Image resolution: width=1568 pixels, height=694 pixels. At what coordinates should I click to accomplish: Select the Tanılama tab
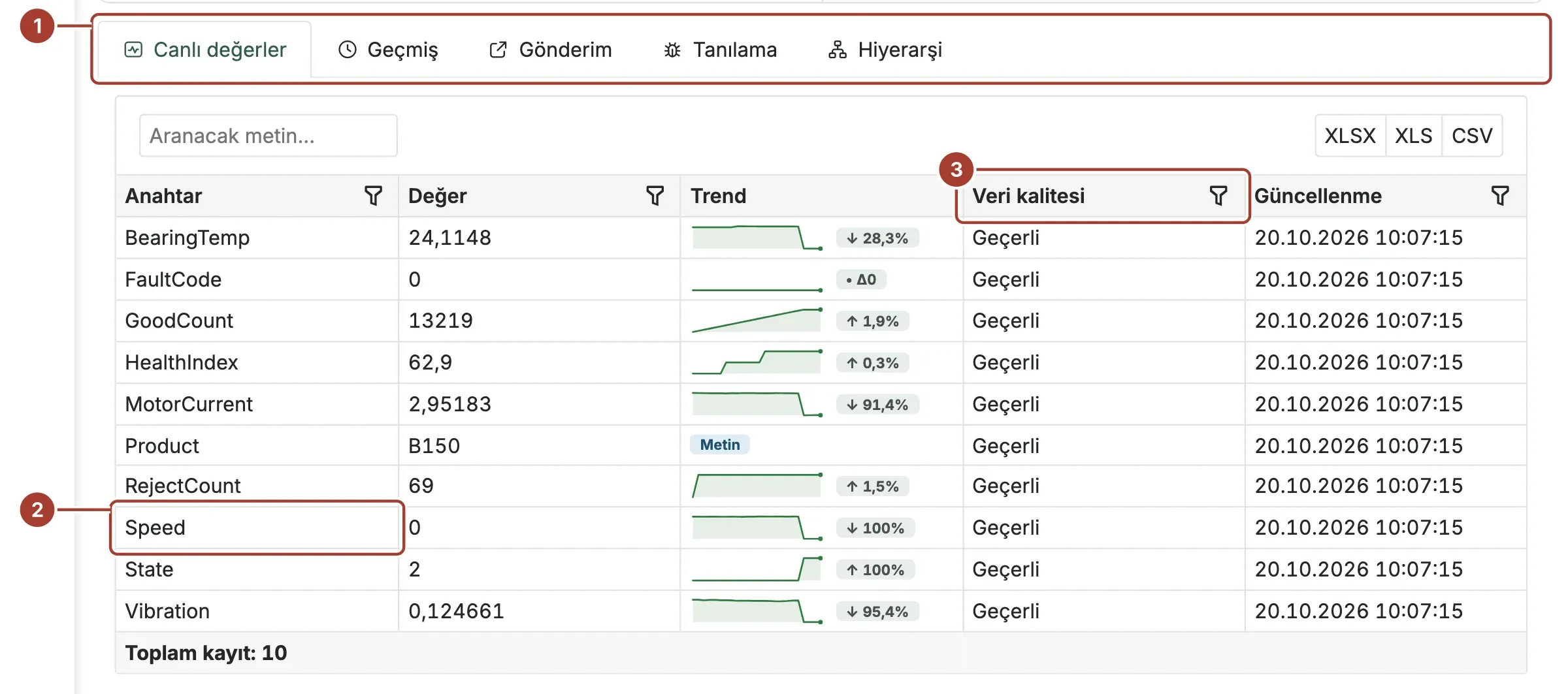[720, 50]
